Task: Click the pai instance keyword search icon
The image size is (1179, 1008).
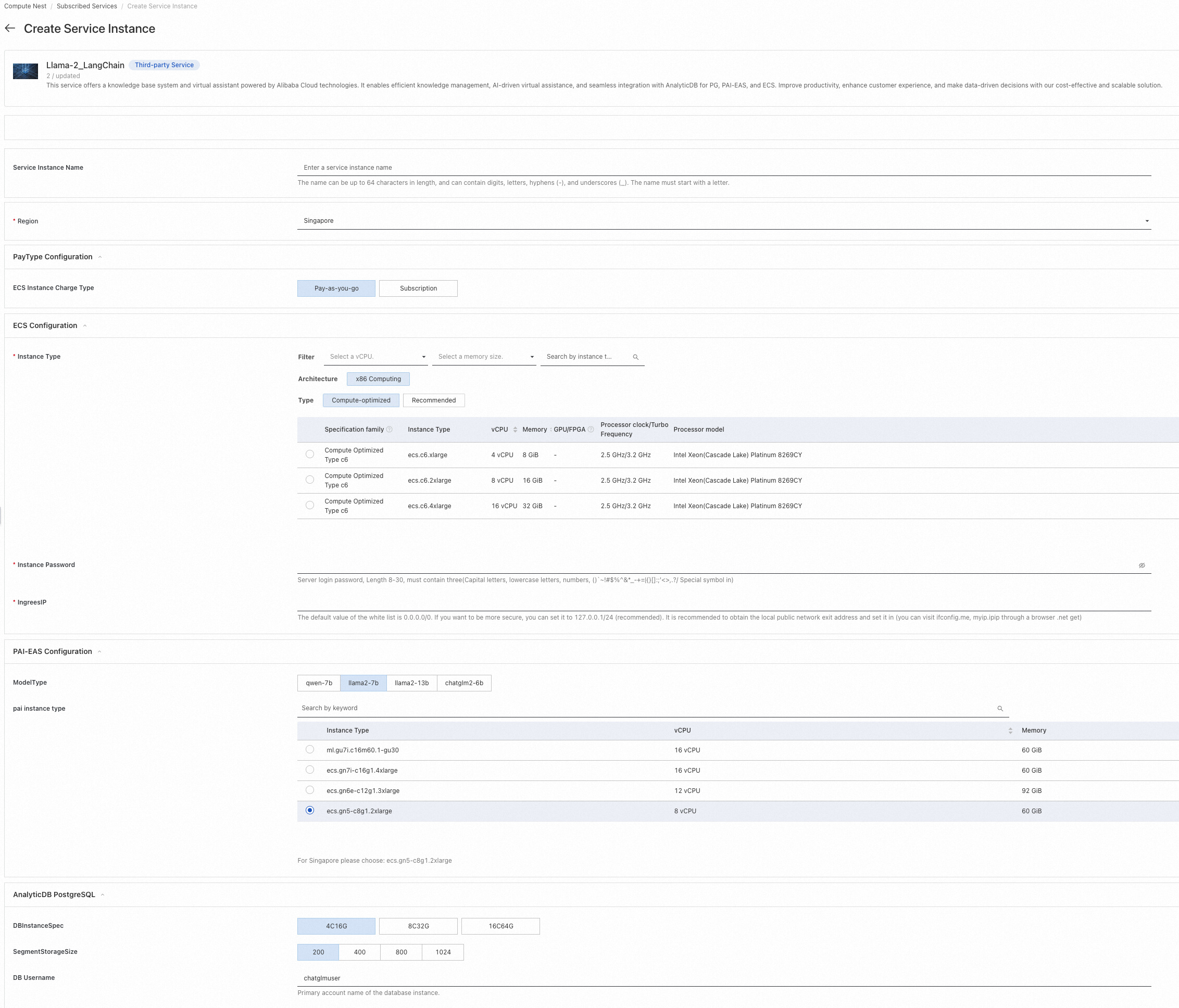Action: coord(1000,708)
